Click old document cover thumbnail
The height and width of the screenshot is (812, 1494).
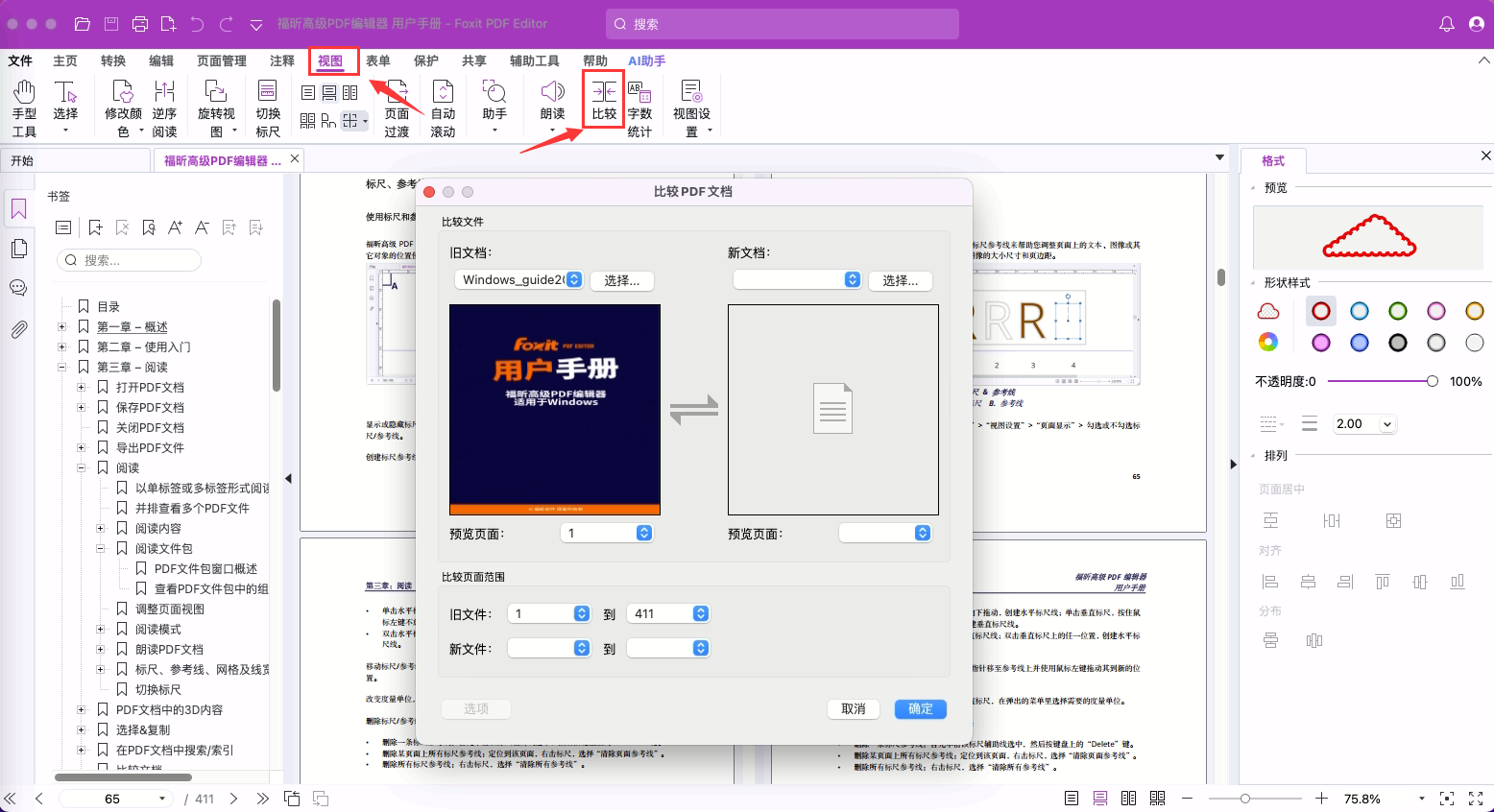pyautogui.click(x=555, y=410)
